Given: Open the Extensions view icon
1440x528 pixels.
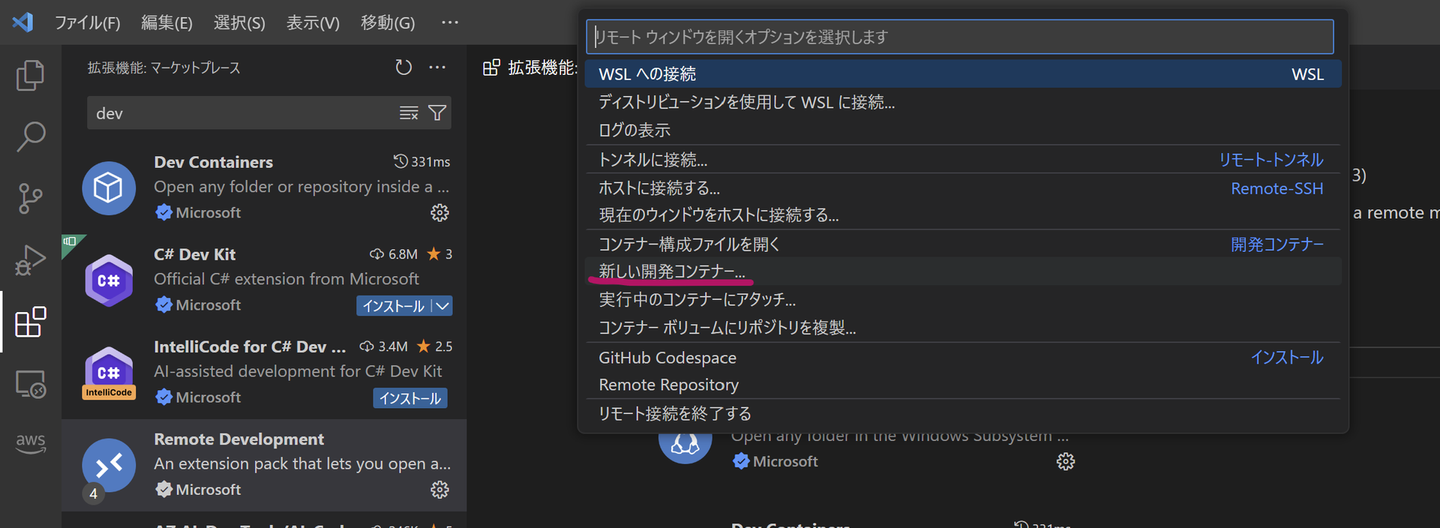Looking at the screenshot, I should pyautogui.click(x=30, y=322).
